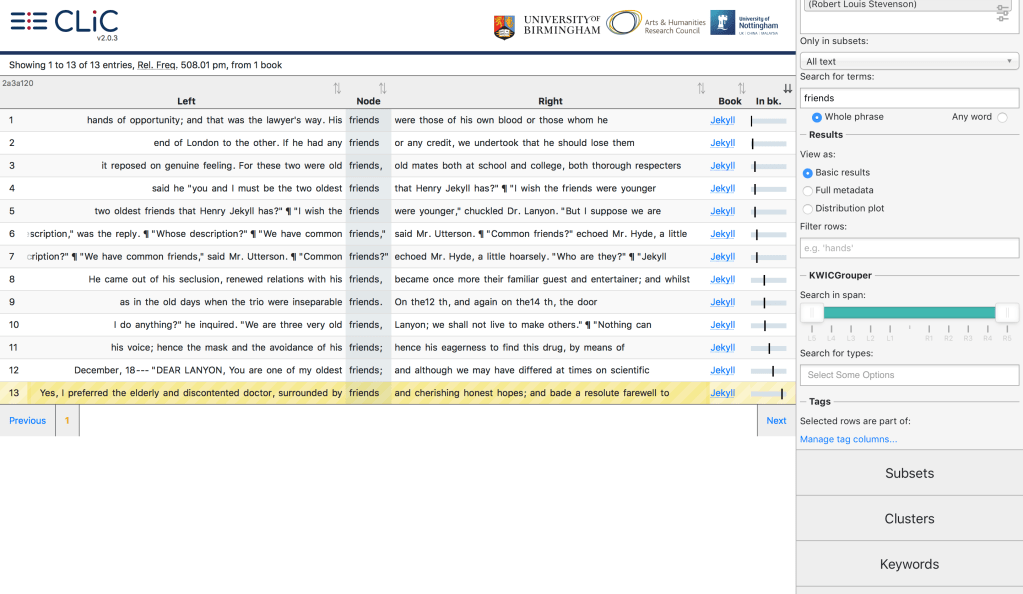Select Distribution plot view
The image size is (1023, 594).
[808, 208]
